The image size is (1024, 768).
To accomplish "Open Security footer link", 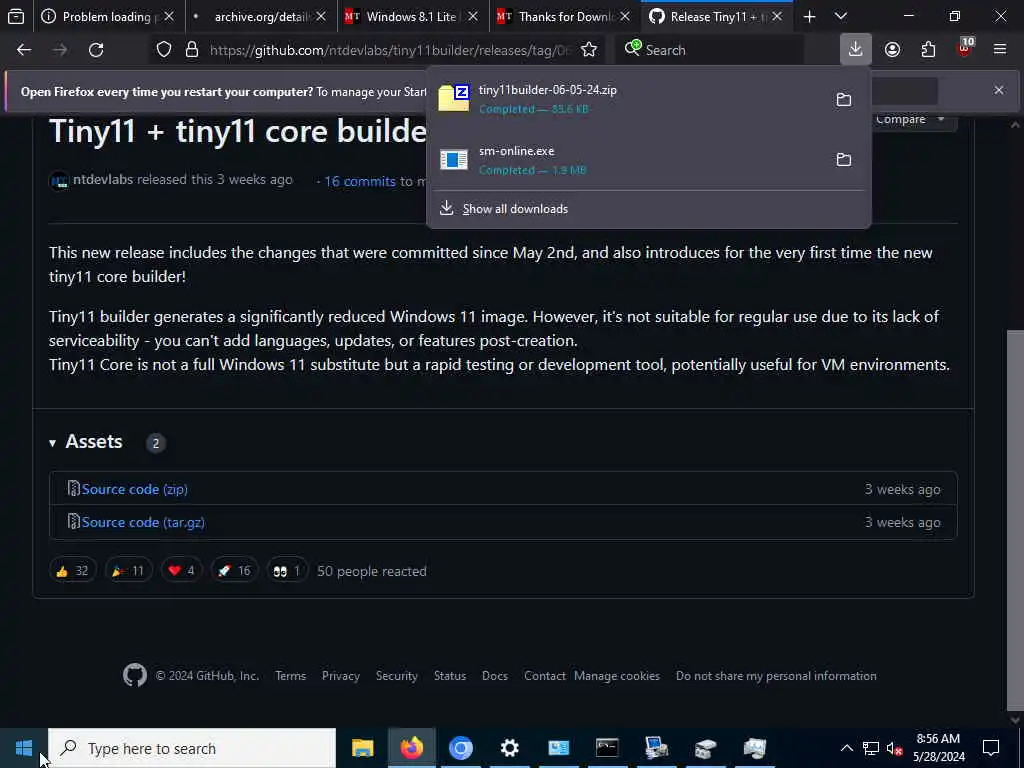I will (x=396, y=676).
